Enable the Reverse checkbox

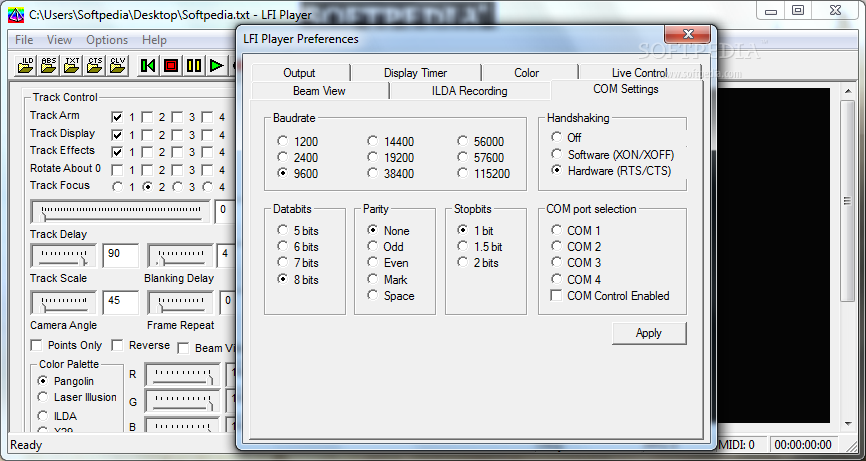coord(141,345)
